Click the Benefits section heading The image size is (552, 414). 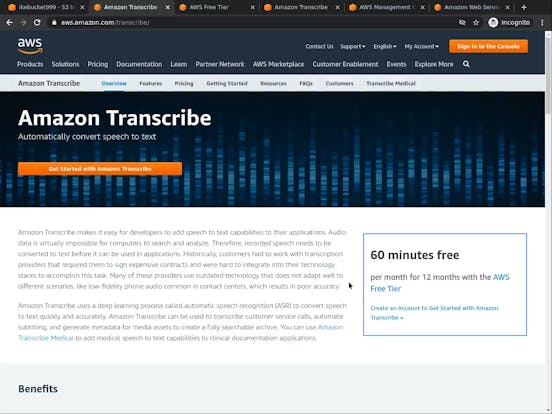(38, 389)
